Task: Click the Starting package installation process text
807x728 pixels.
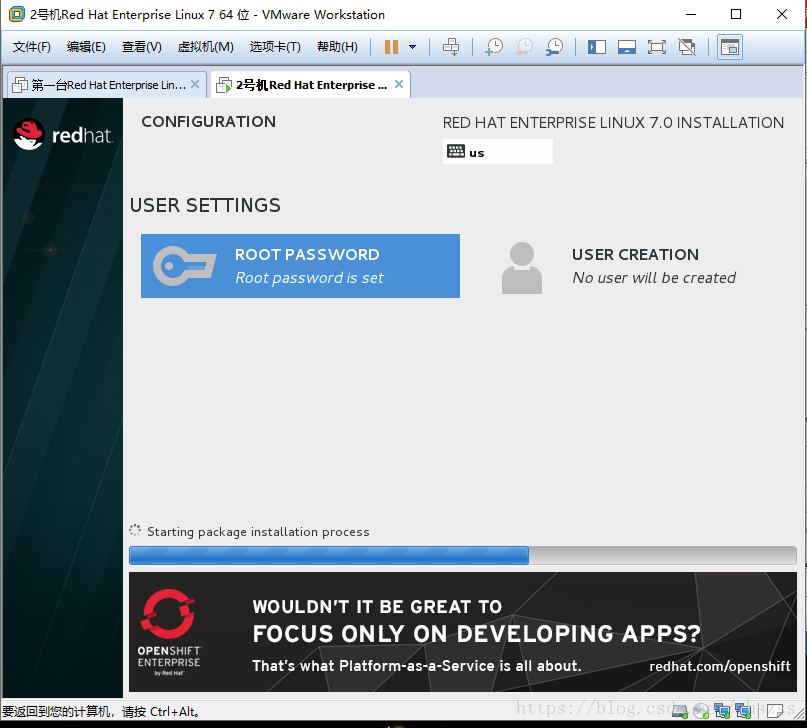Action: pyautogui.click(x=258, y=531)
